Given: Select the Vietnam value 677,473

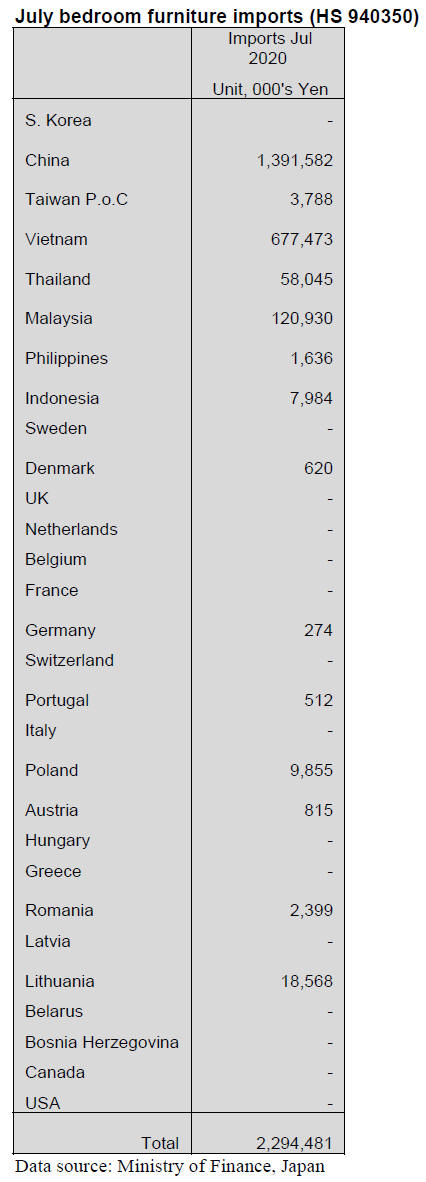Looking at the screenshot, I should 302,240.
